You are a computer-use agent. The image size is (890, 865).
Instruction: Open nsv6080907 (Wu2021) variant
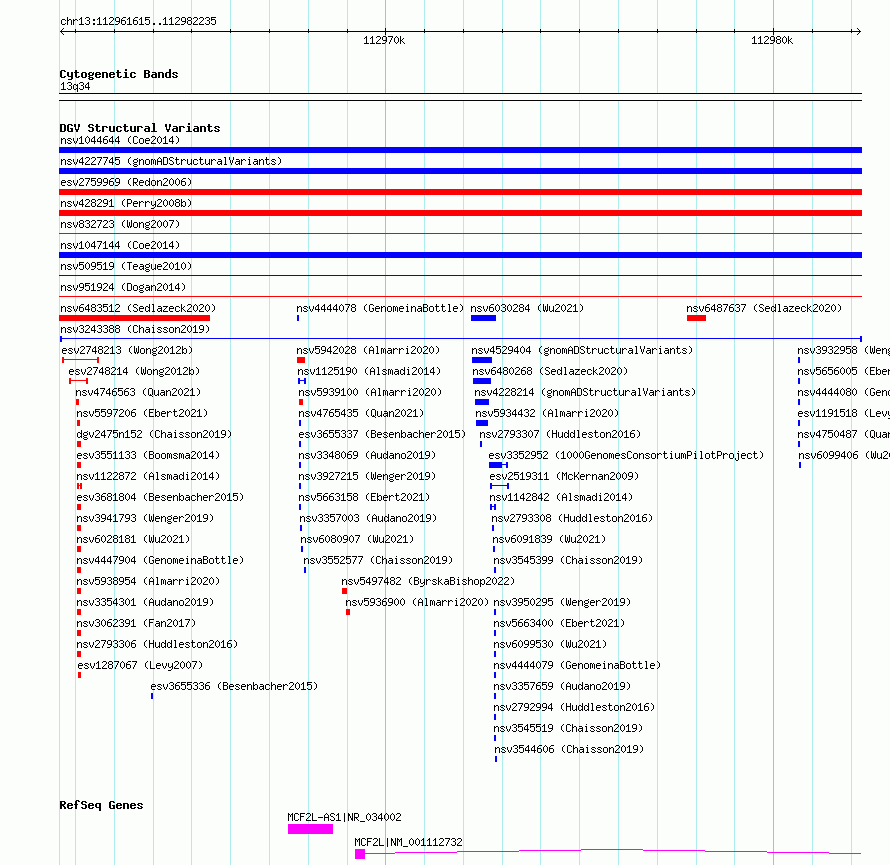(x=357, y=539)
